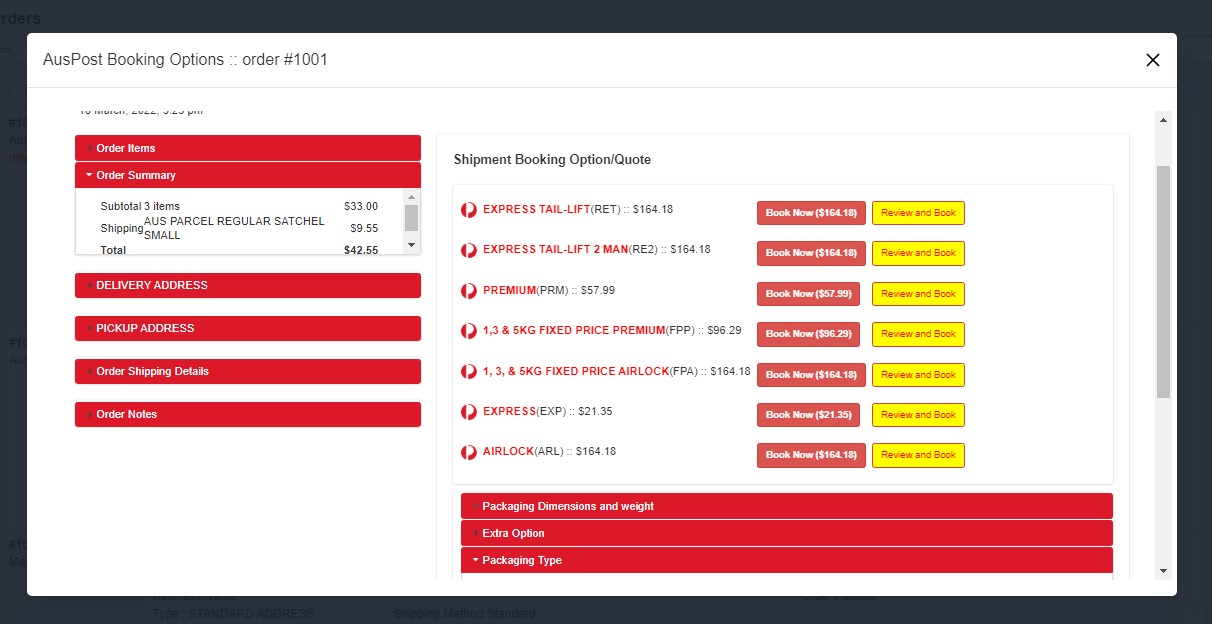Click the EXPRESS TAIL-LIFT service name
The height and width of the screenshot is (624, 1212).
536,210
